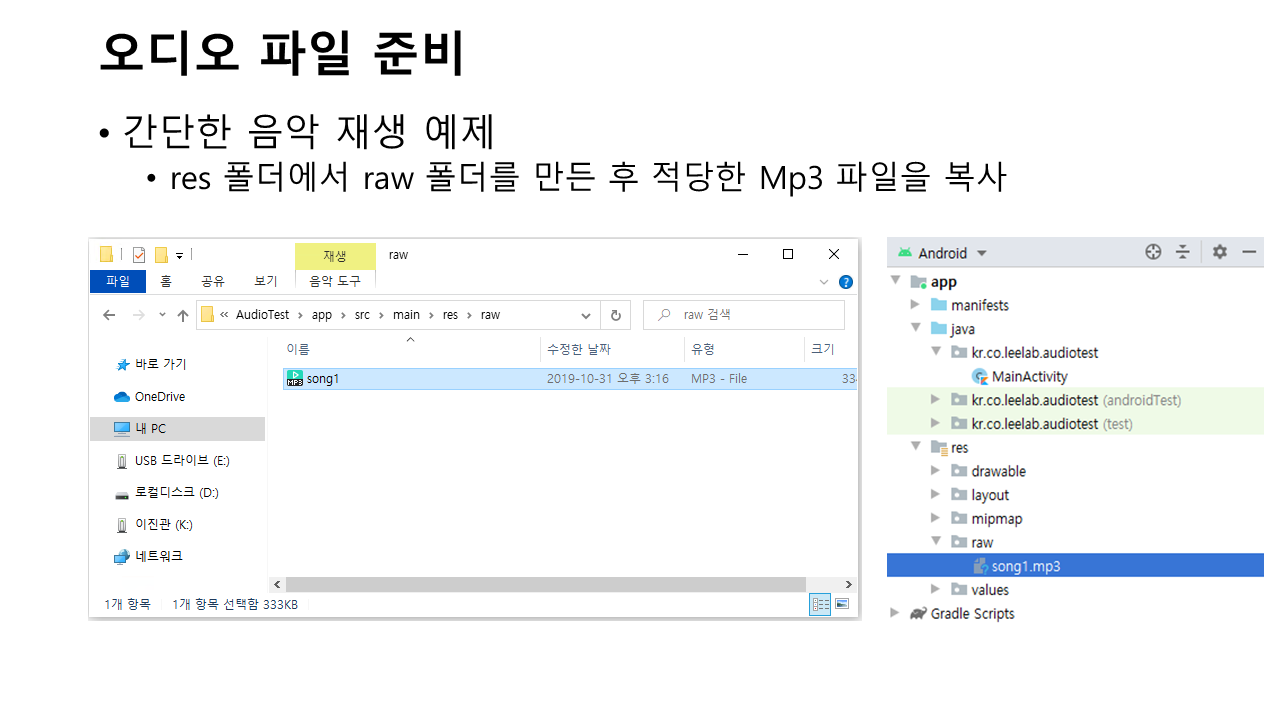Viewport: 1280px width, 720px height.
Task: Click the Android panel settings gear icon
Action: click(1219, 252)
